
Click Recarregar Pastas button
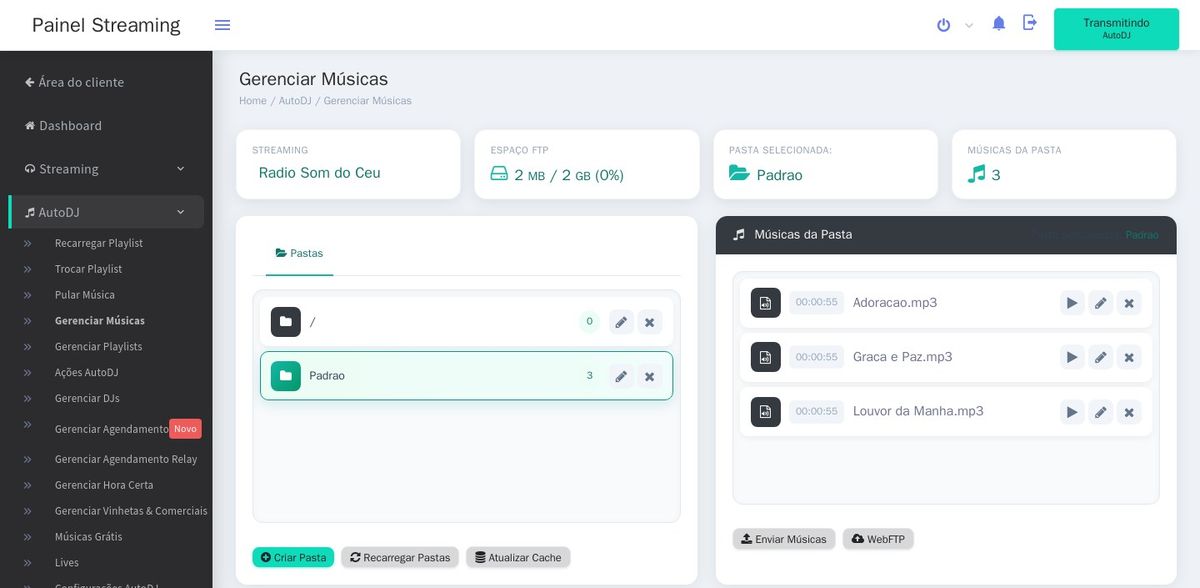click(x=400, y=557)
